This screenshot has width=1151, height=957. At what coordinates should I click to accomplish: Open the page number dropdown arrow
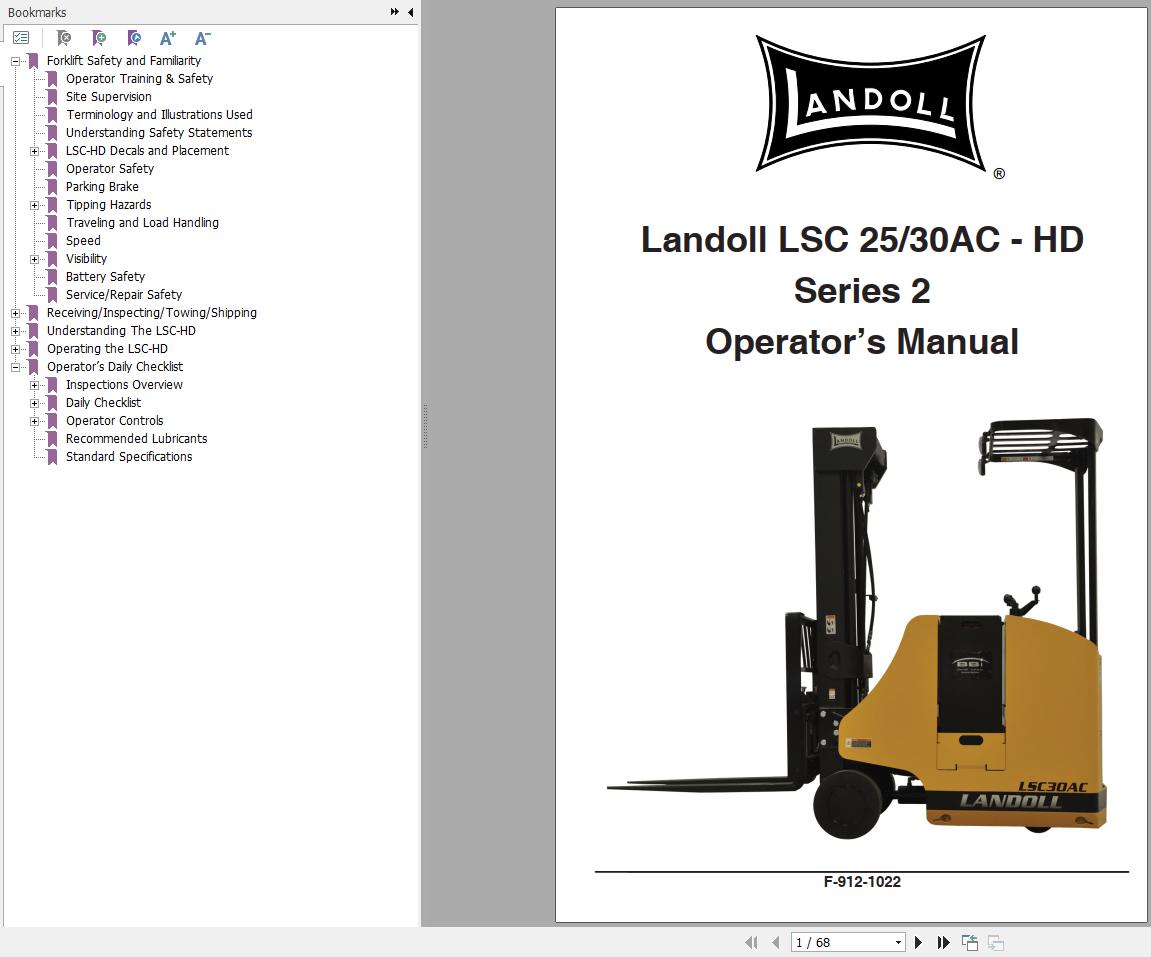tap(898, 942)
